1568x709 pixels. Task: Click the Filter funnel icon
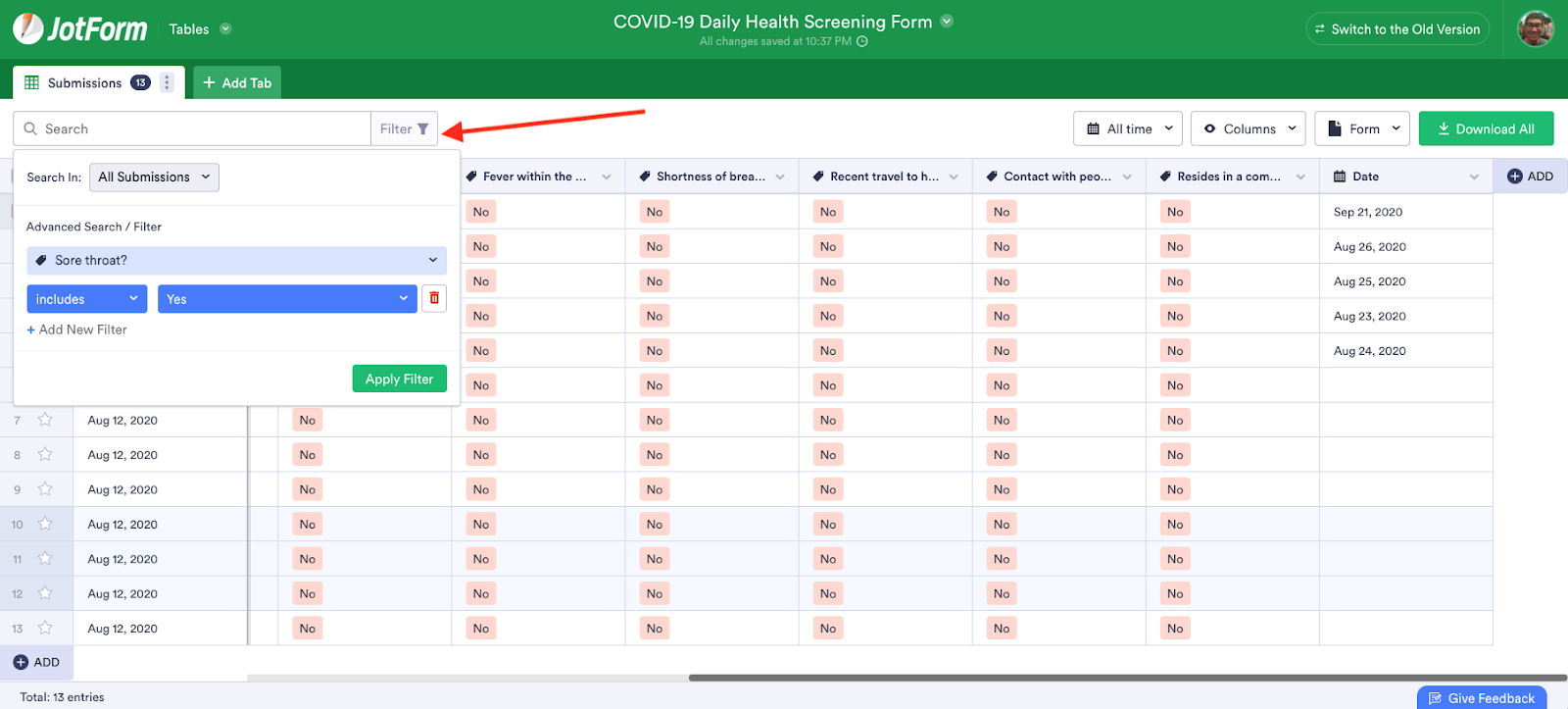tap(422, 128)
